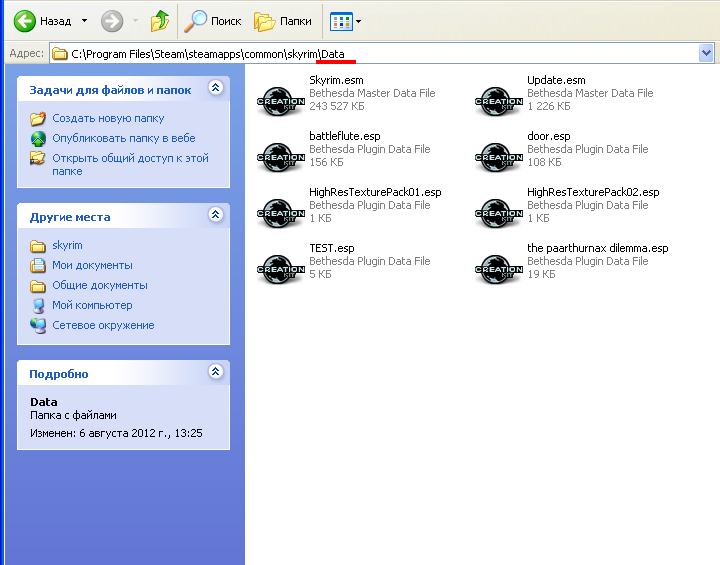The image size is (720, 565).
Task: Click the Задачи для файлов и папок header
Action: click(x=110, y=90)
